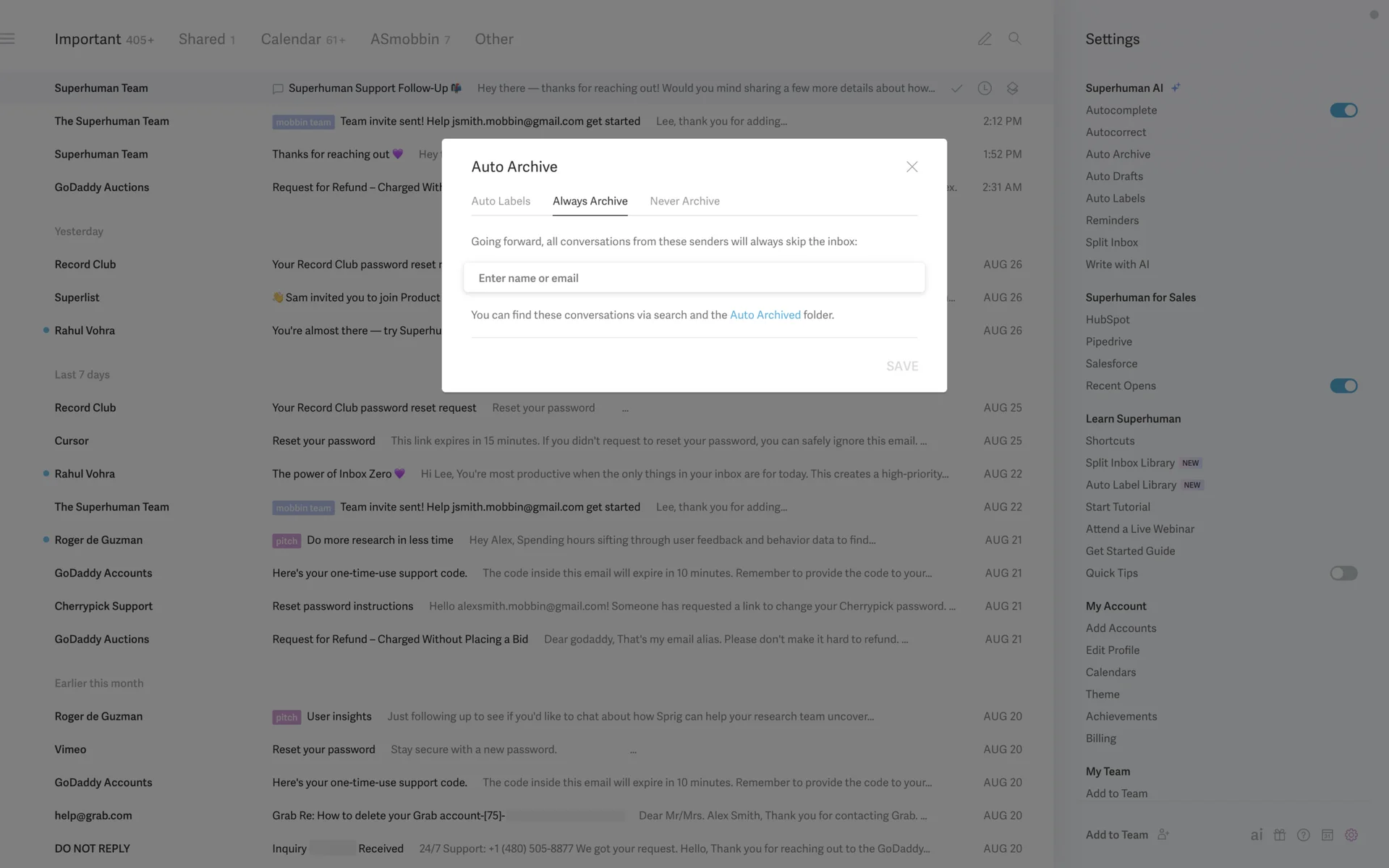Close the Auto Archive dialog

[x=912, y=167]
